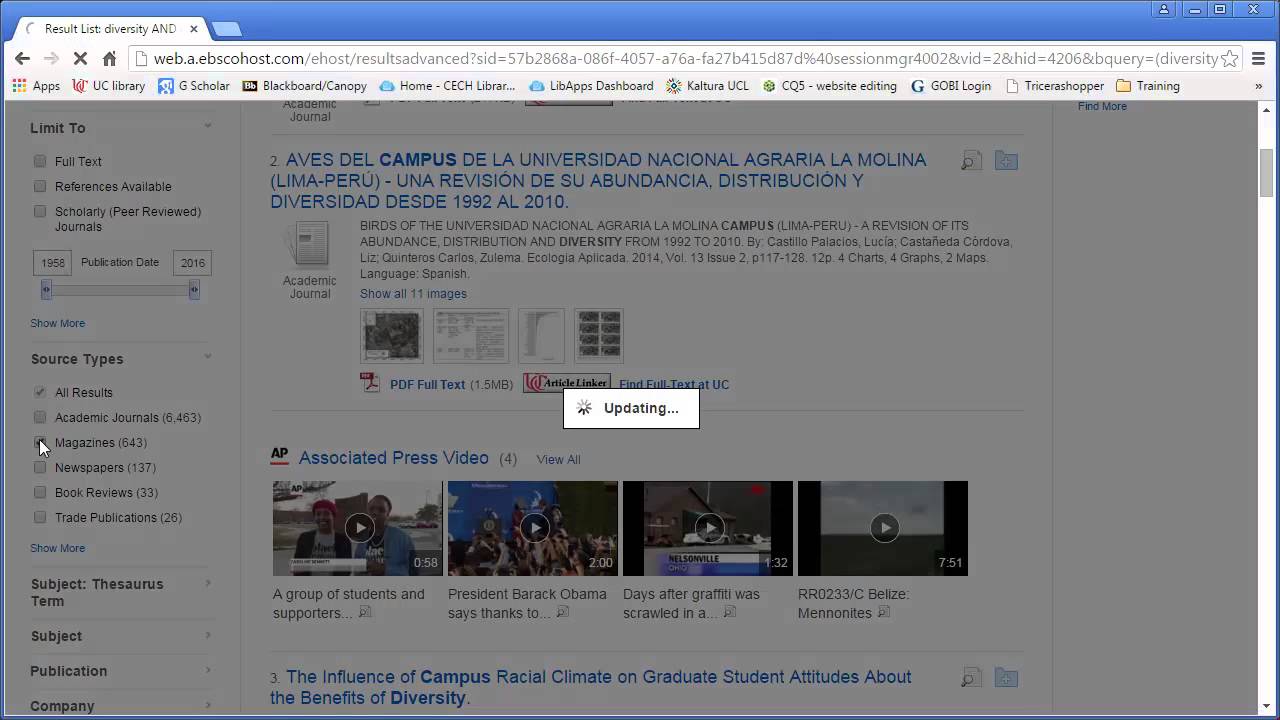This screenshot has width=1280, height=720.
Task: Click the browser Back arrow
Action: coord(23,58)
